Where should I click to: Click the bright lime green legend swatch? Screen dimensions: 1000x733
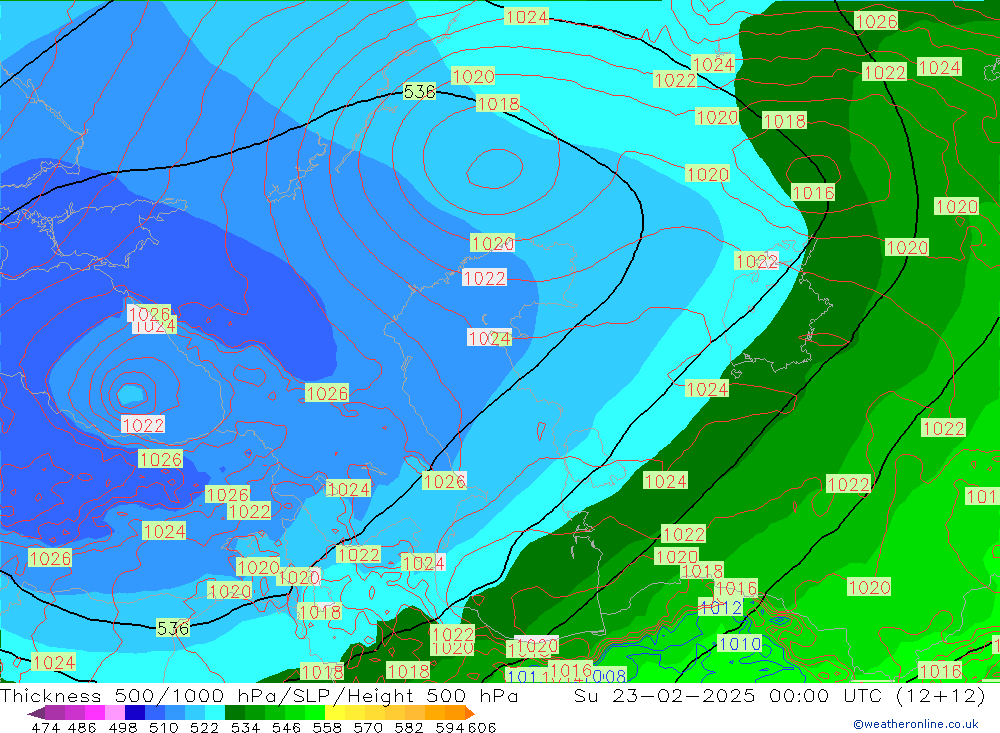pyautogui.click(x=315, y=713)
